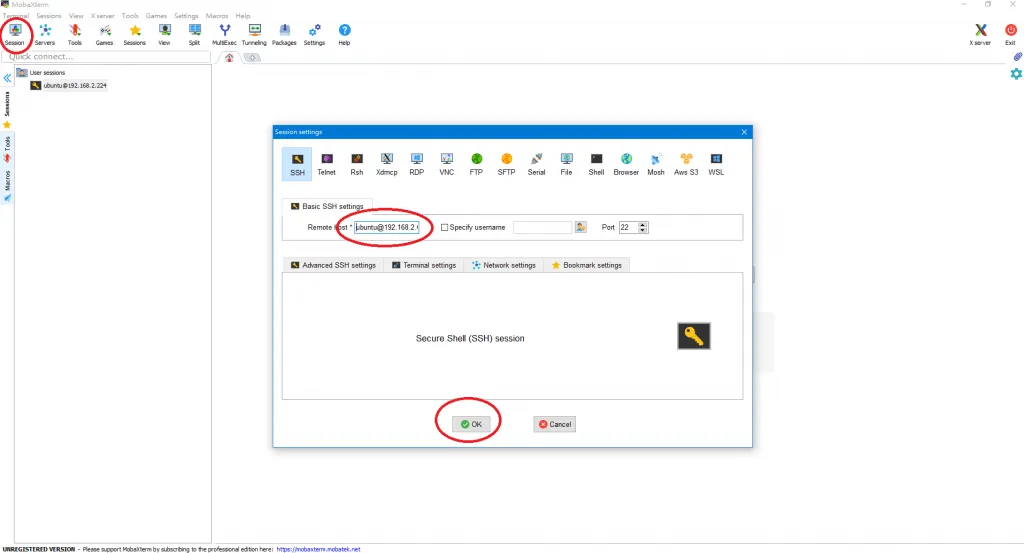Click the Tunneling toolbar icon
Screen dimensions: 1024x553
point(254,35)
